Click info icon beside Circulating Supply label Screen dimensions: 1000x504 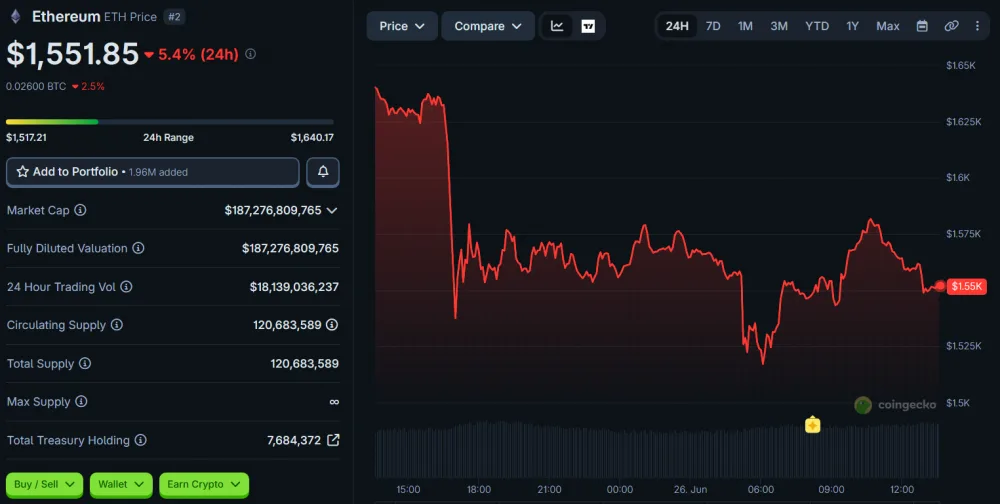pos(117,325)
